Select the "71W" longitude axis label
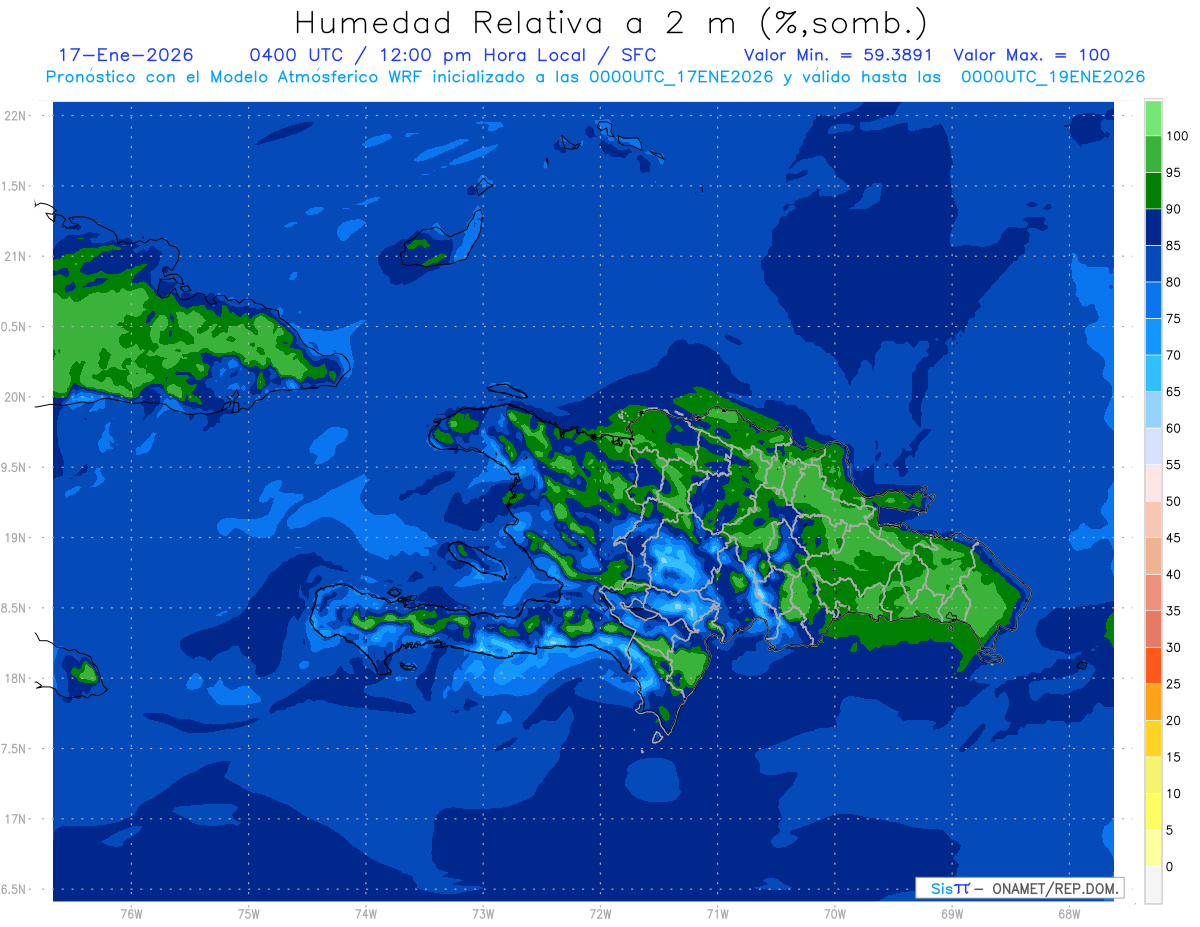The image size is (1200, 927). click(x=717, y=914)
